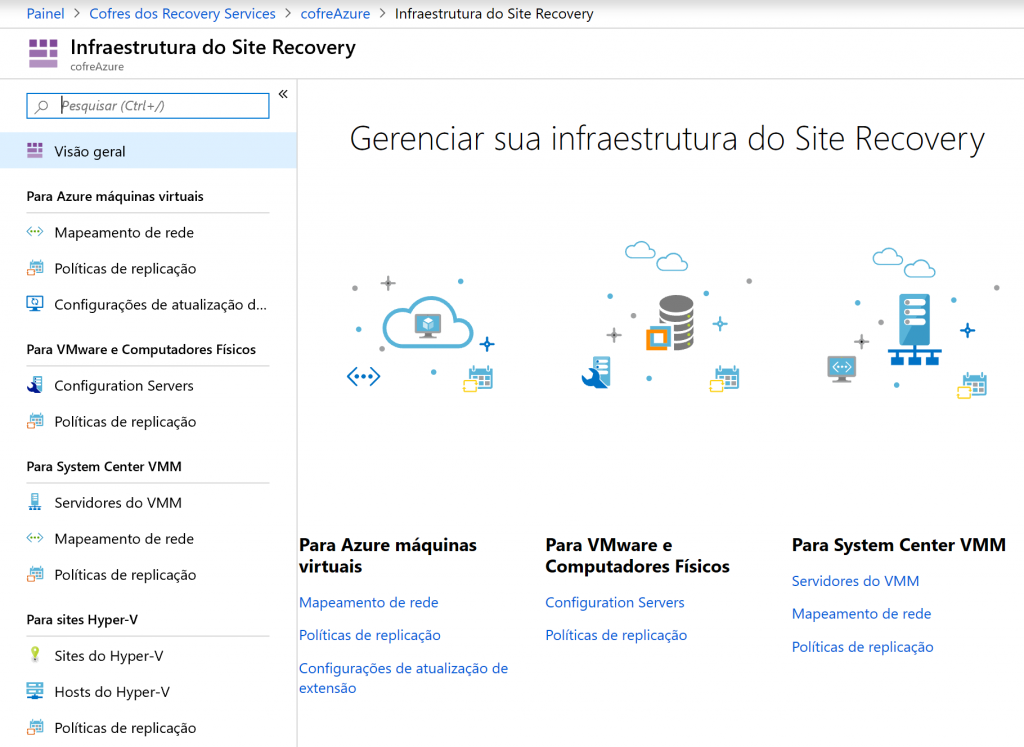Click the Configurações de atualização sidebar icon
This screenshot has width=1024, height=747.
[35, 304]
